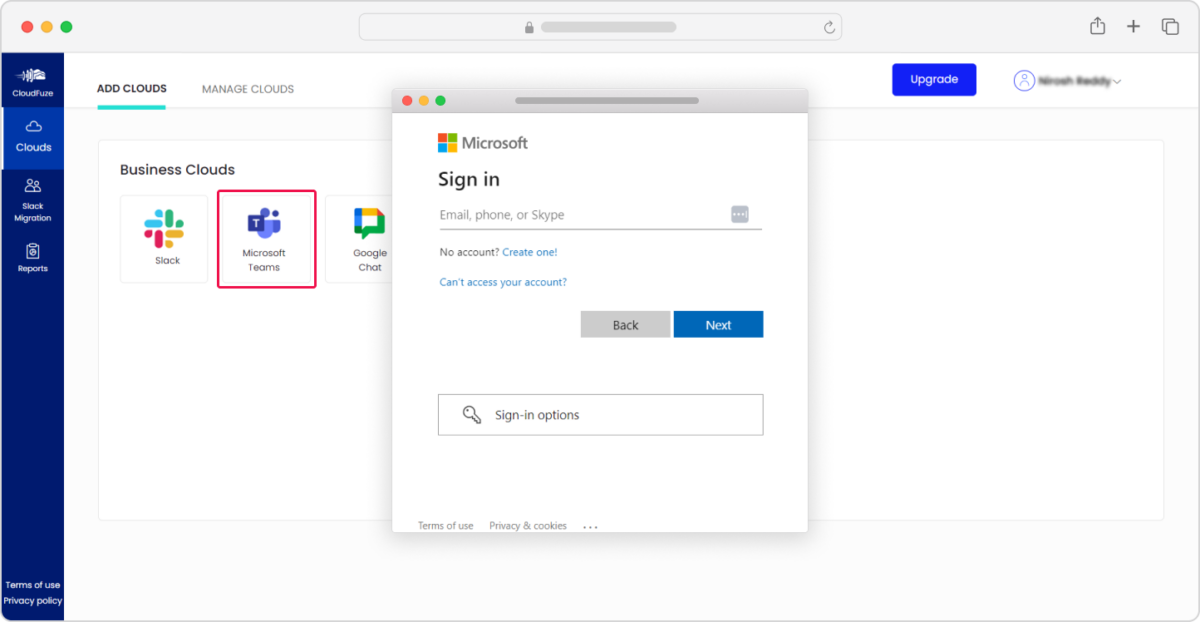Click Can't access your account link
The height and width of the screenshot is (622, 1200).
point(502,282)
